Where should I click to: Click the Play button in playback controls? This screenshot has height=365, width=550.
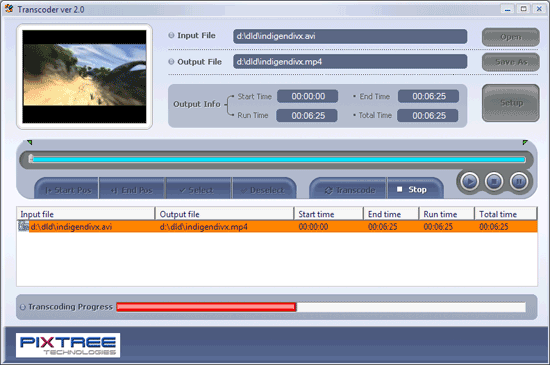[469, 181]
